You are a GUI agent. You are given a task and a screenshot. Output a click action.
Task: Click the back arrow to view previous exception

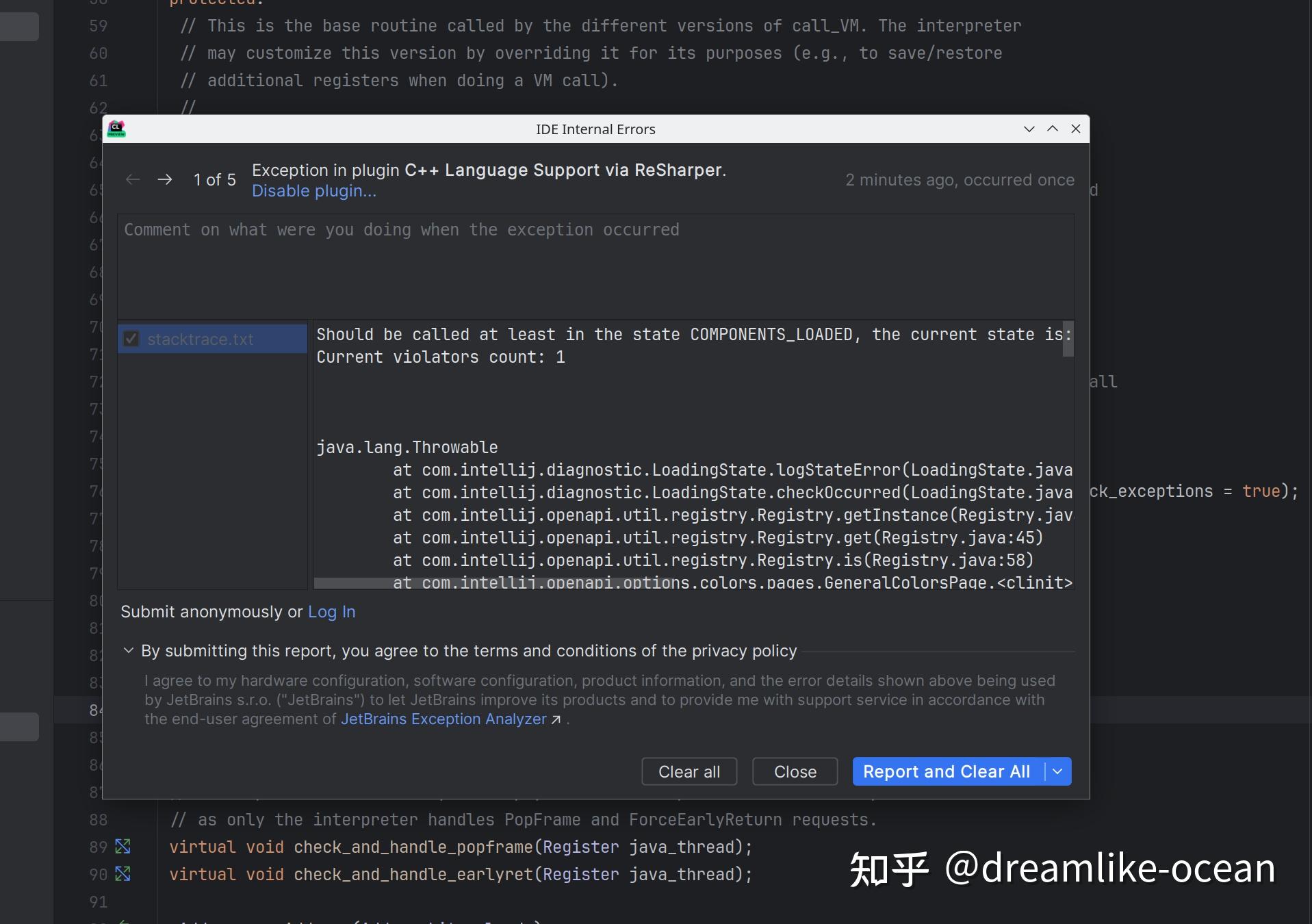coord(133,179)
